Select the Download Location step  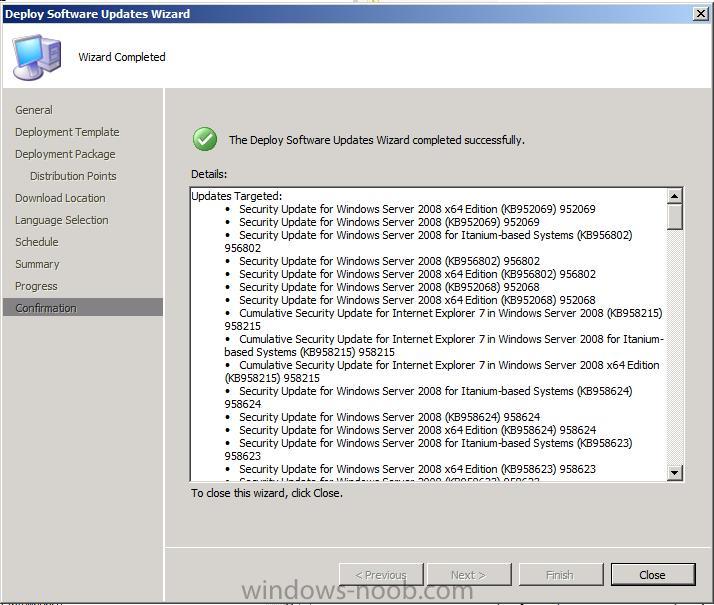click(x=60, y=198)
